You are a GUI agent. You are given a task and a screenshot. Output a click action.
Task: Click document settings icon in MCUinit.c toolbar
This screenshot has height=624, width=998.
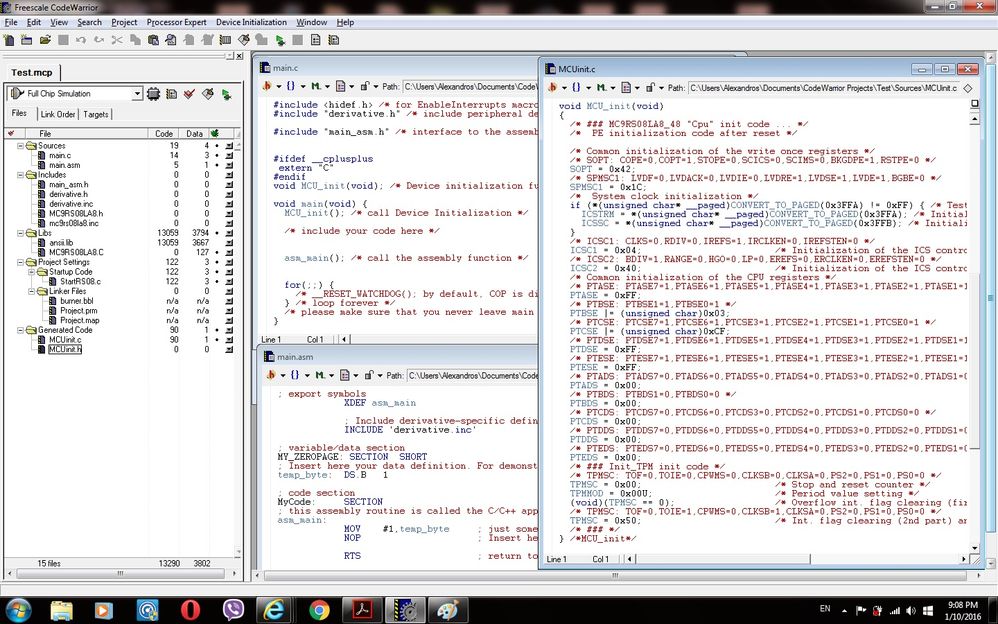tap(626, 87)
